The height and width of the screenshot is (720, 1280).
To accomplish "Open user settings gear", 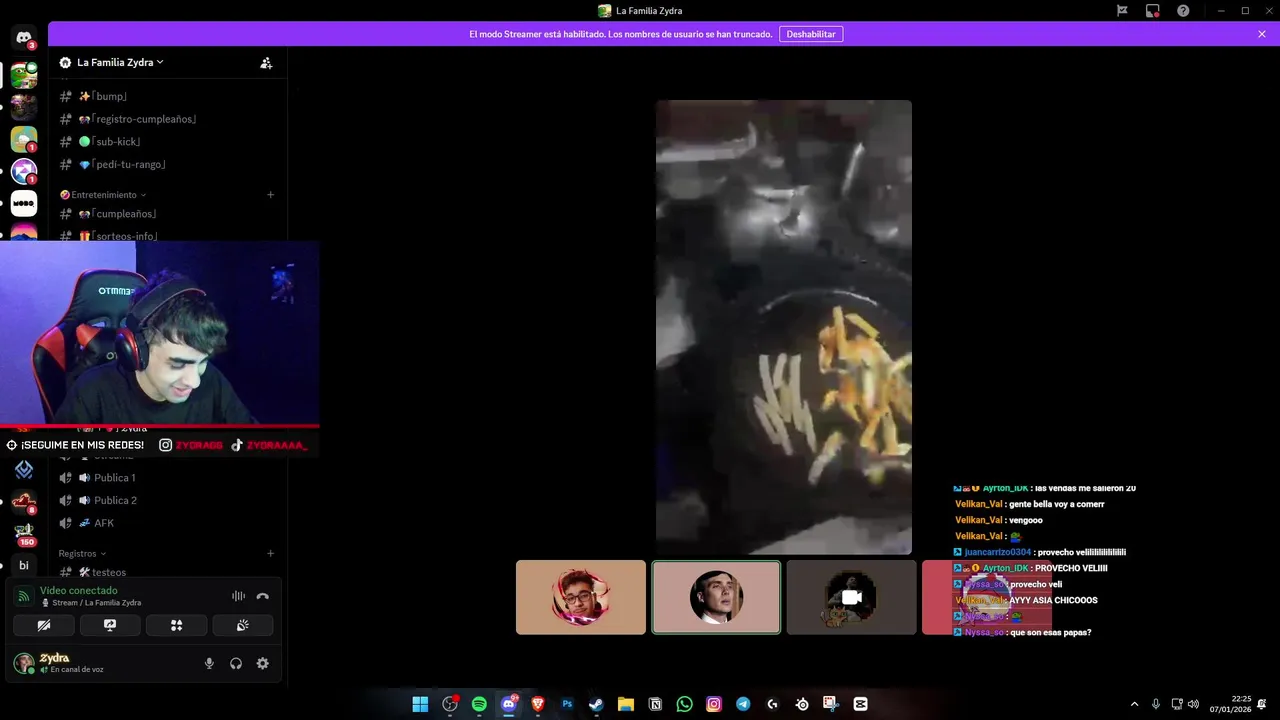I will tap(263, 663).
